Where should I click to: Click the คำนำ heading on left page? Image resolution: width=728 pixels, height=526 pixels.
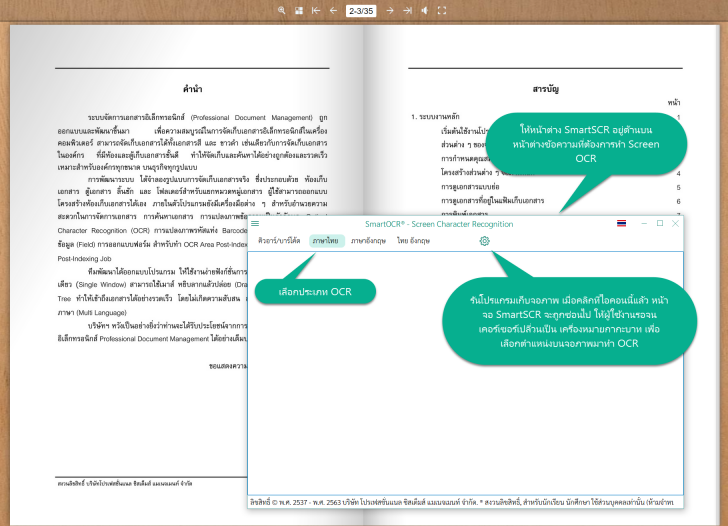192,89
